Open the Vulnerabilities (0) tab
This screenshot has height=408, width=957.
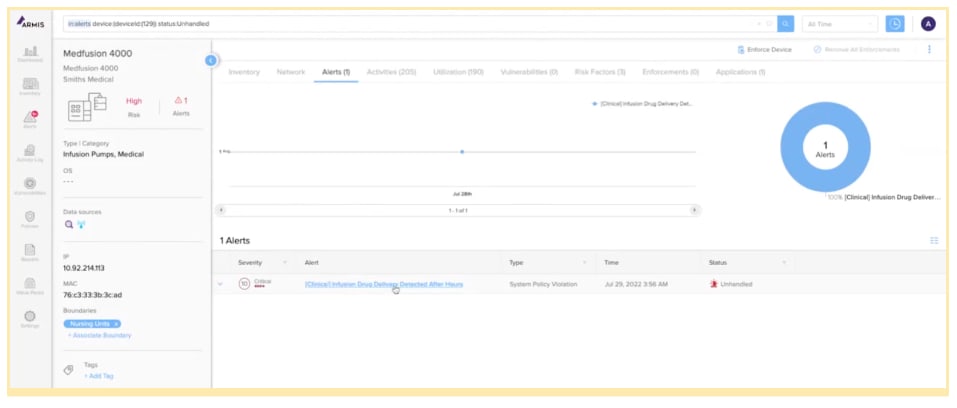pos(529,72)
